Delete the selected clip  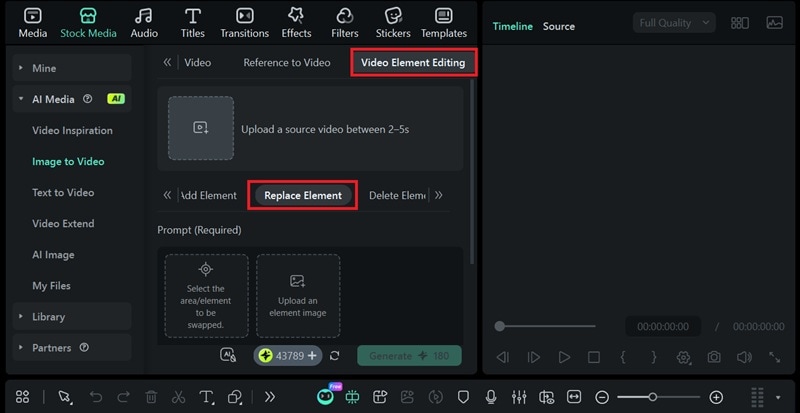click(151, 397)
